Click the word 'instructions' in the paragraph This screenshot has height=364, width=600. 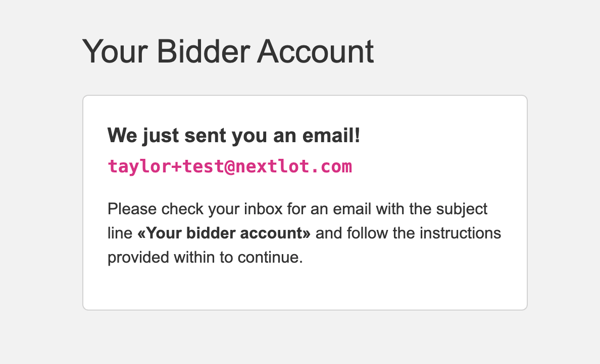[x=460, y=233]
